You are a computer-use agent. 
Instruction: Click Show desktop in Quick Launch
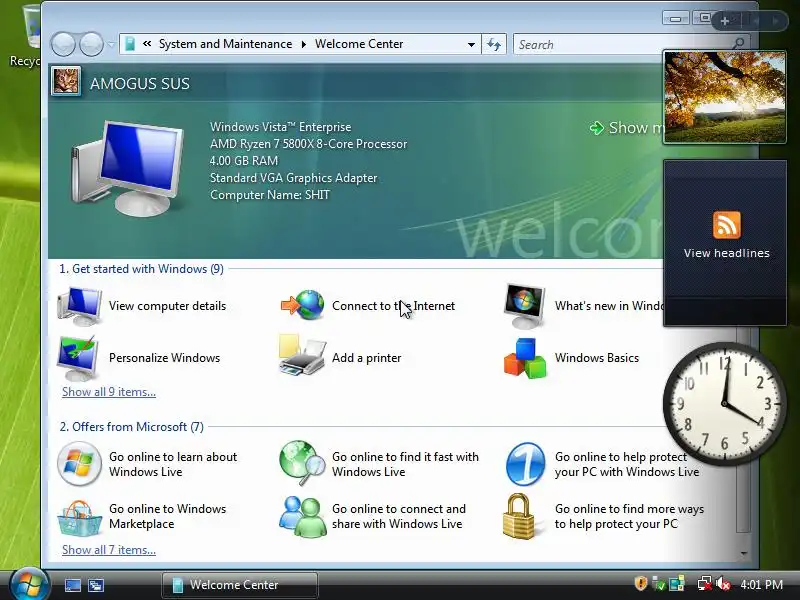point(72,585)
